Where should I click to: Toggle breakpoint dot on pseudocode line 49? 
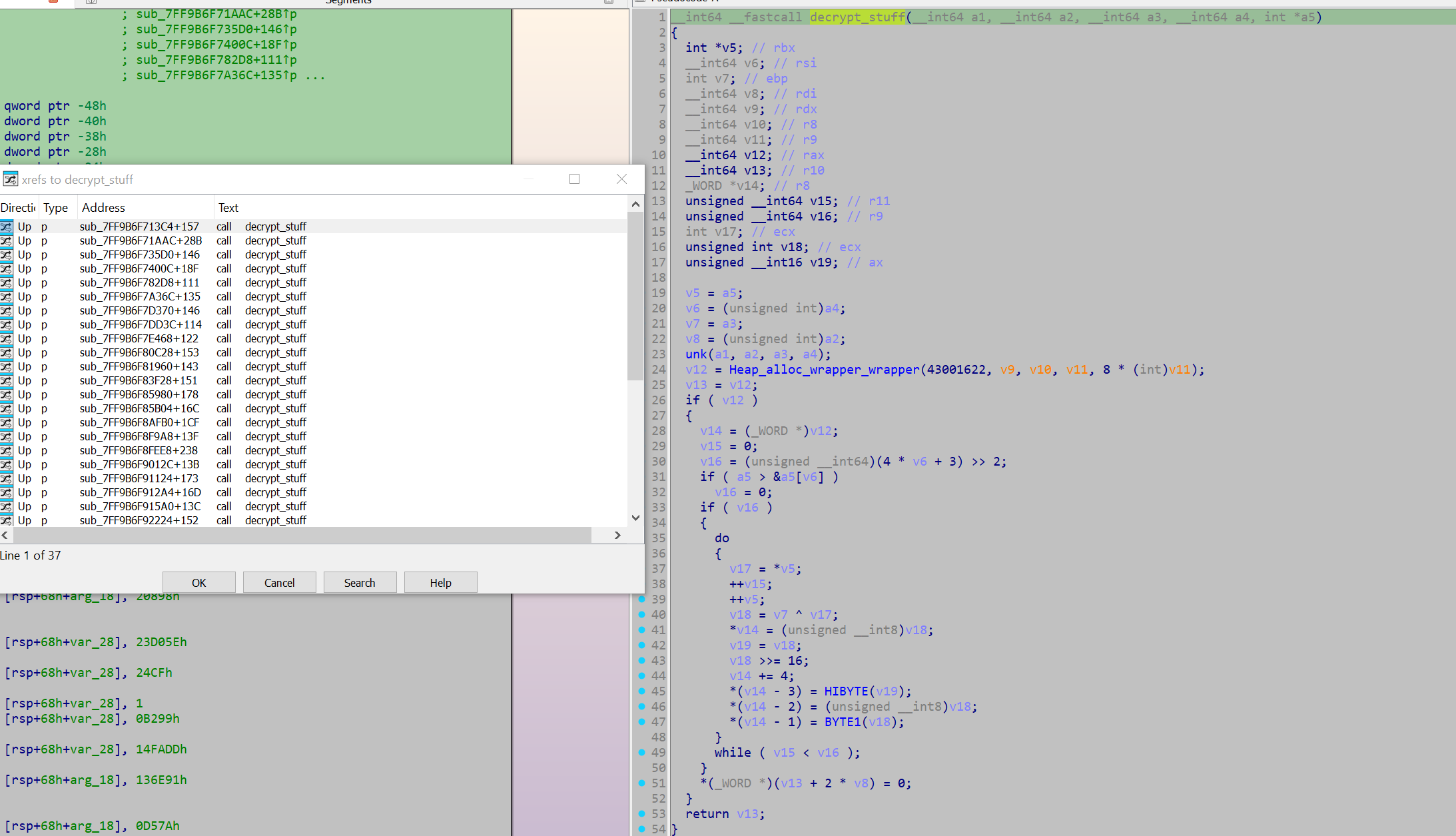642,752
